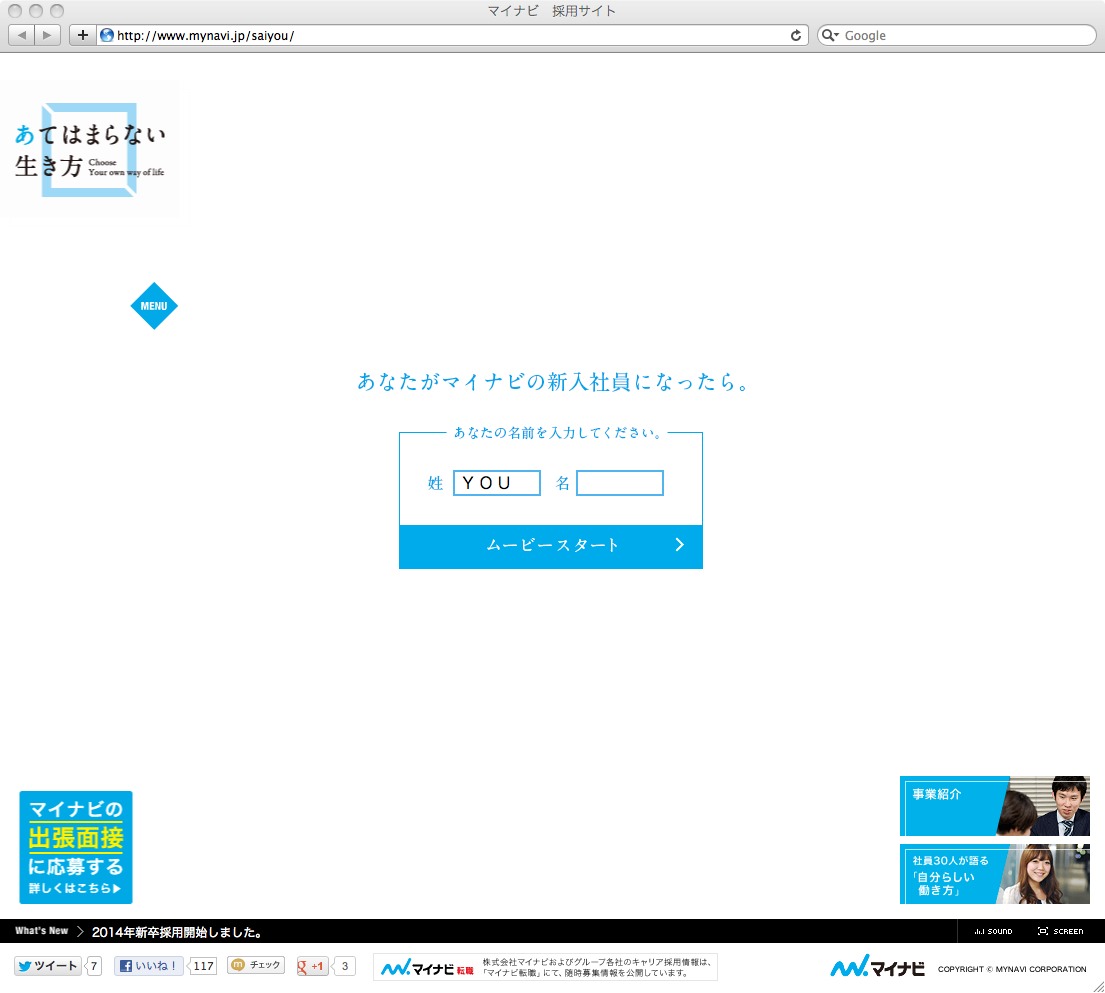Screen dimensions: 1105x993
Task: Like with Facebook いいね！ button
Action: [x=149, y=966]
